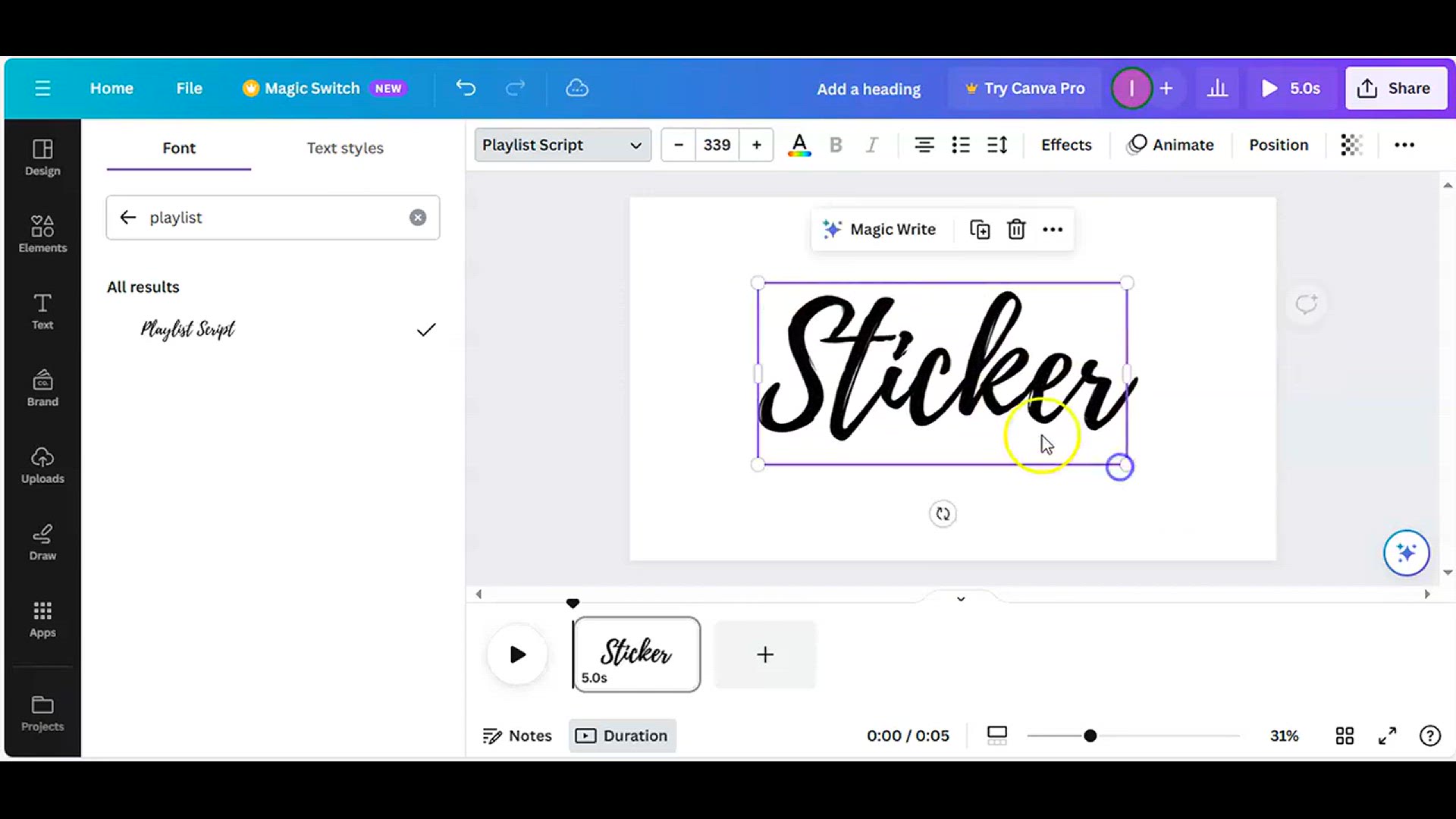The height and width of the screenshot is (819, 1456).
Task: Click in the playlist font search box
Action: point(273,218)
